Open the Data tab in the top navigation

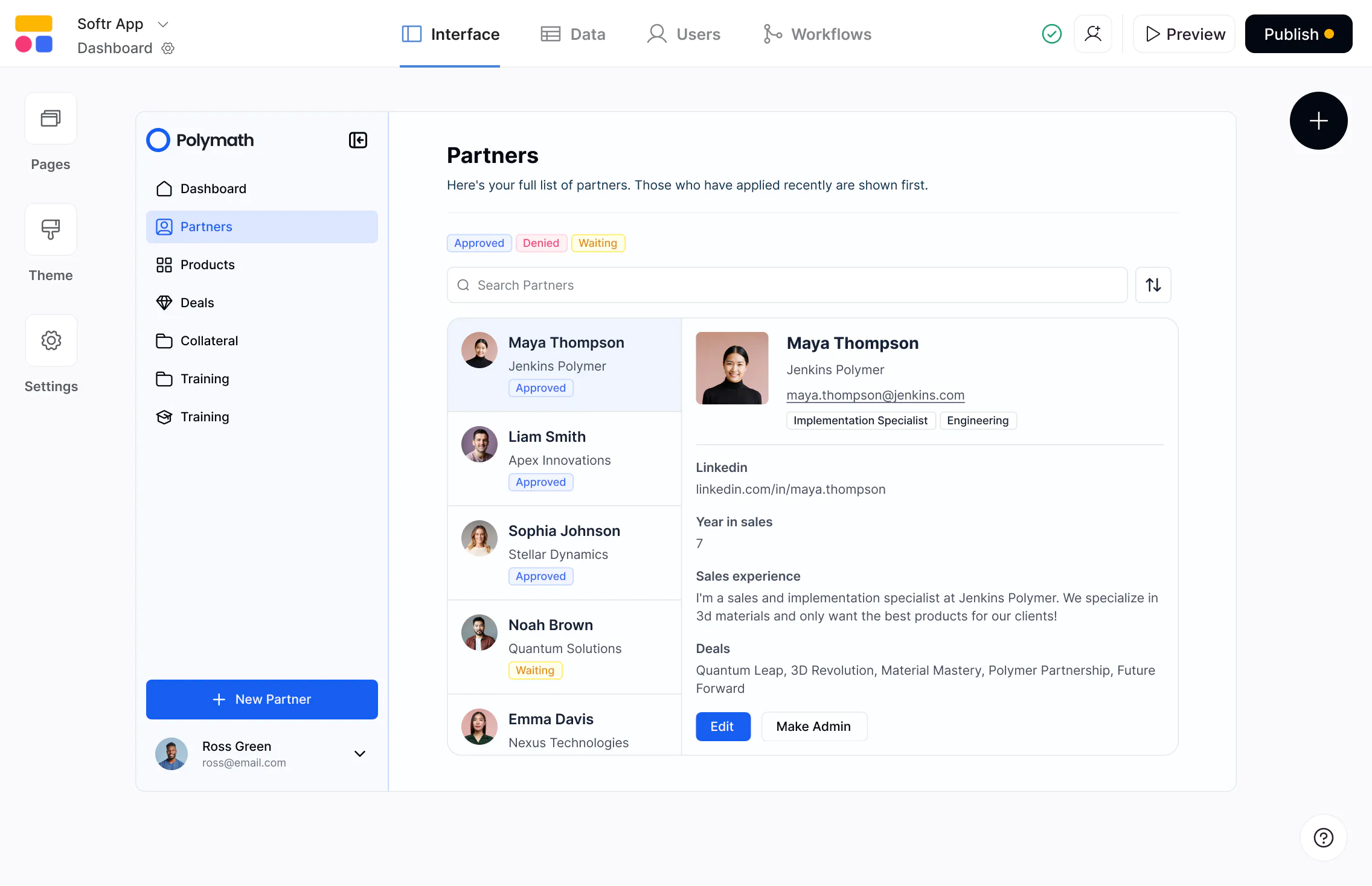point(573,34)
